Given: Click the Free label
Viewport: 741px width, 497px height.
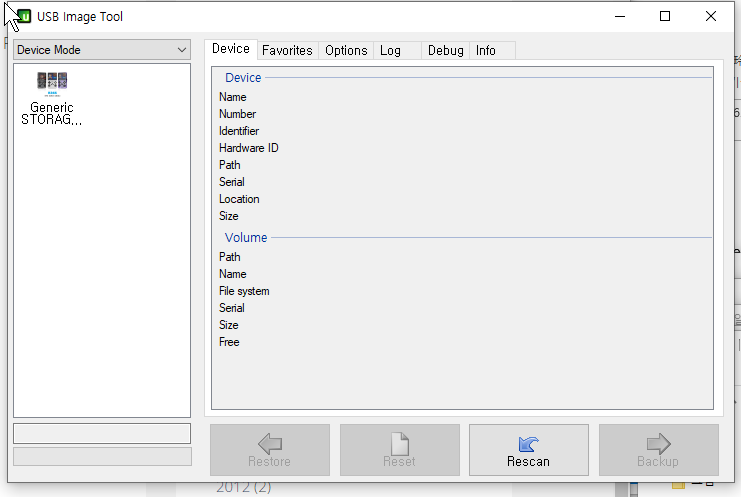Looking at the screenshot, I should (229, 342).
